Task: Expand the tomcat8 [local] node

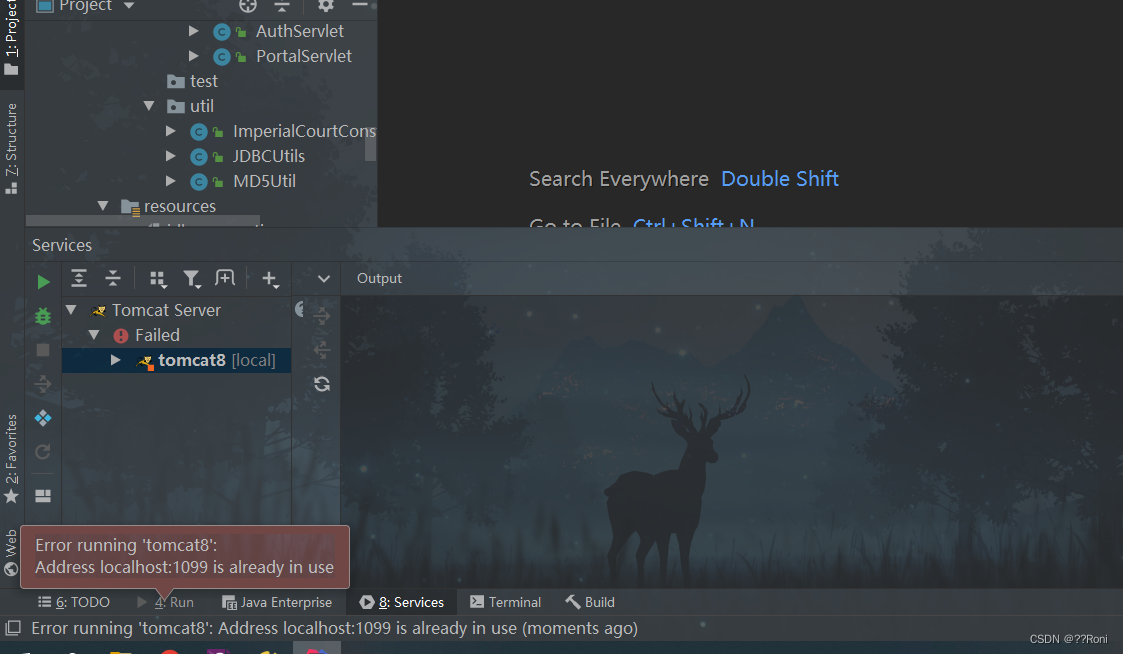Action: click(x=115, y=360)
